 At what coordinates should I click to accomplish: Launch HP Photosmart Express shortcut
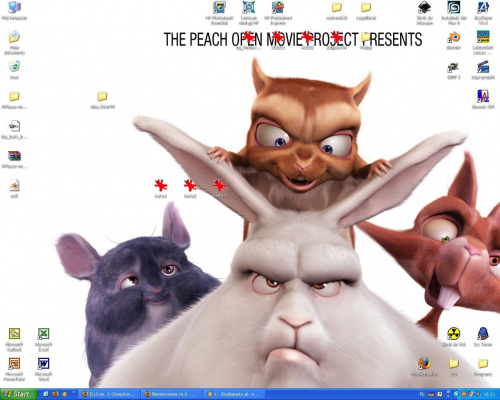278,7
